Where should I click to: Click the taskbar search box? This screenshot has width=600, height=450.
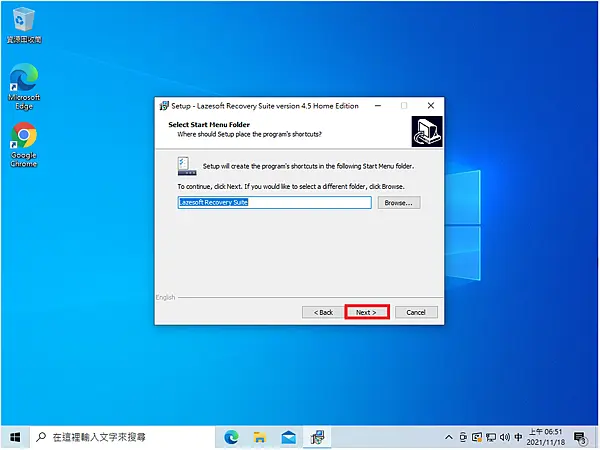[x=122, y=437]
